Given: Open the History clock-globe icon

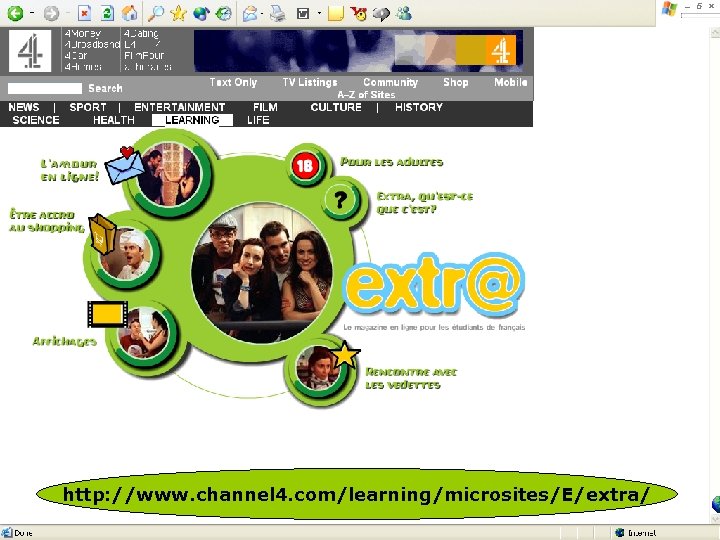Looking at the screenshot, I should pyautogui.click(x=224, y=14).
